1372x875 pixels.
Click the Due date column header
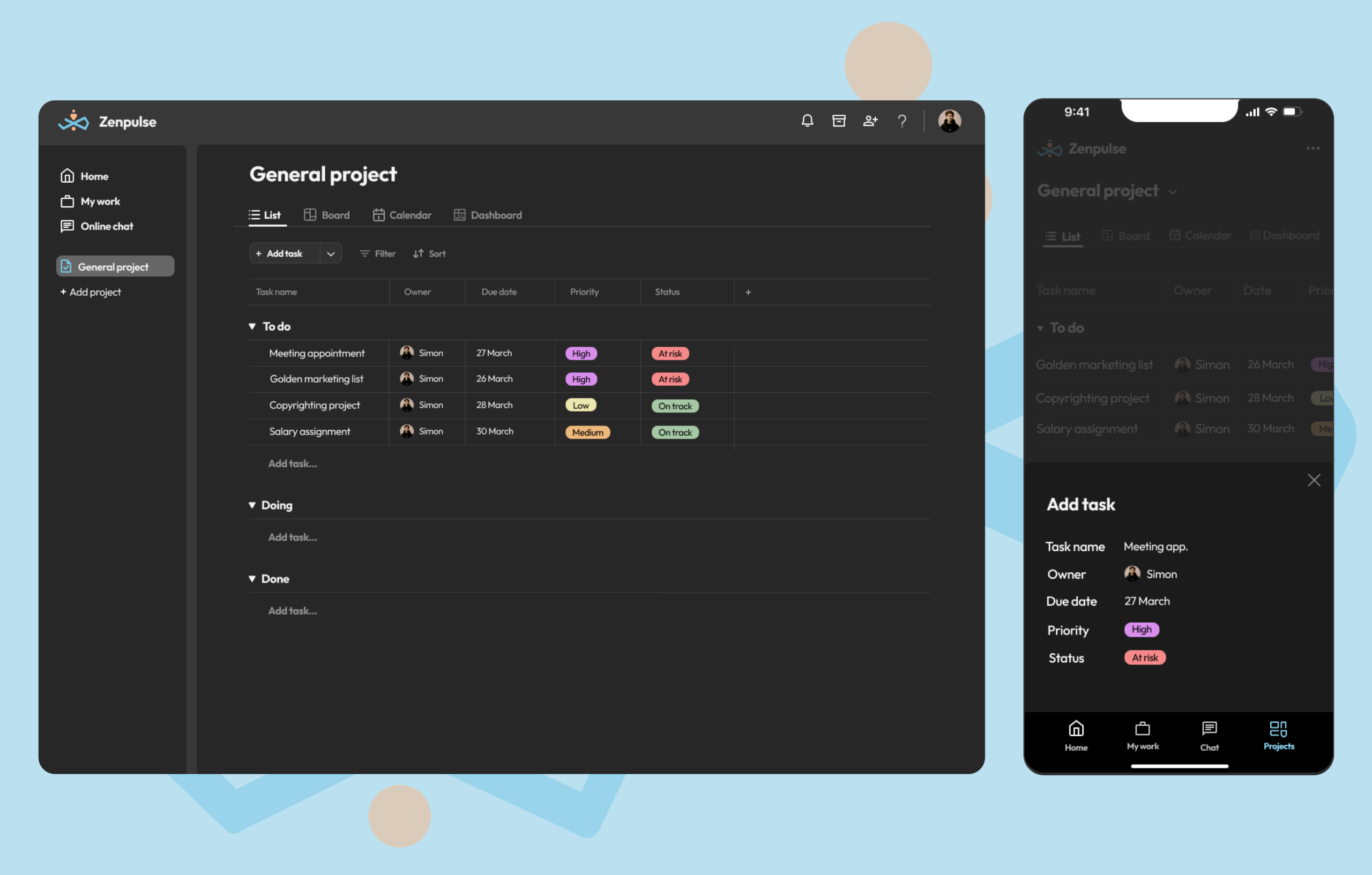498,291
